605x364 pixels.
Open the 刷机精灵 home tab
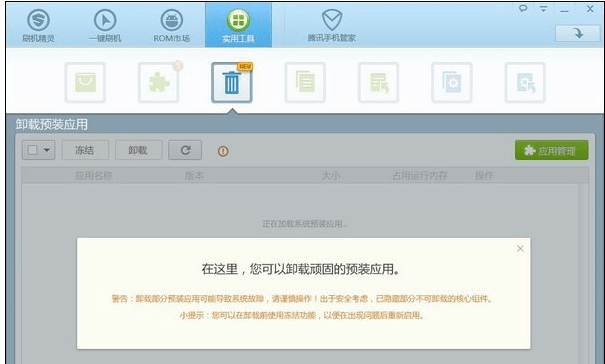[x=38, y=25]
